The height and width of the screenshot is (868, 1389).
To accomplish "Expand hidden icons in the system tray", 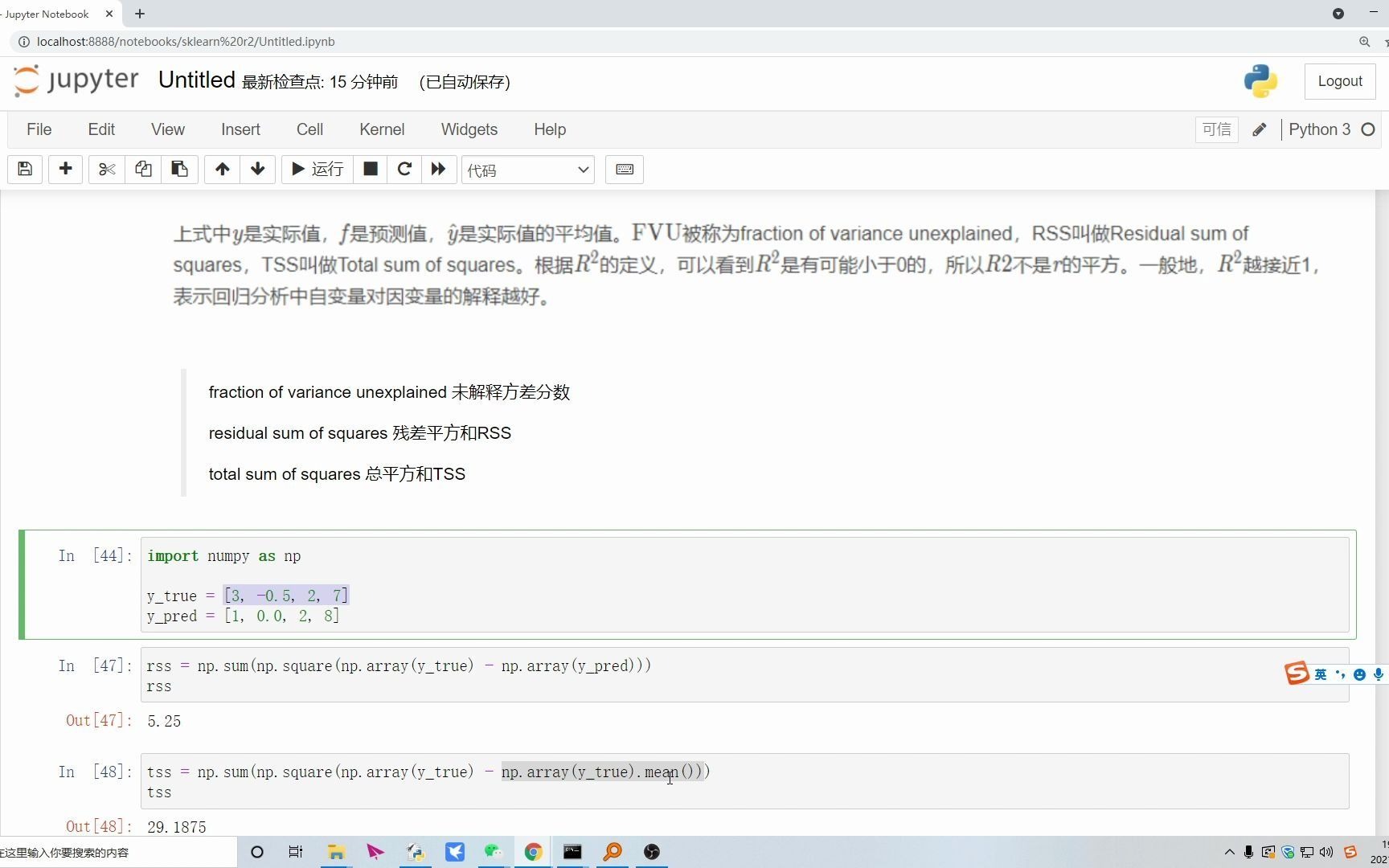I will (1228, 853).
